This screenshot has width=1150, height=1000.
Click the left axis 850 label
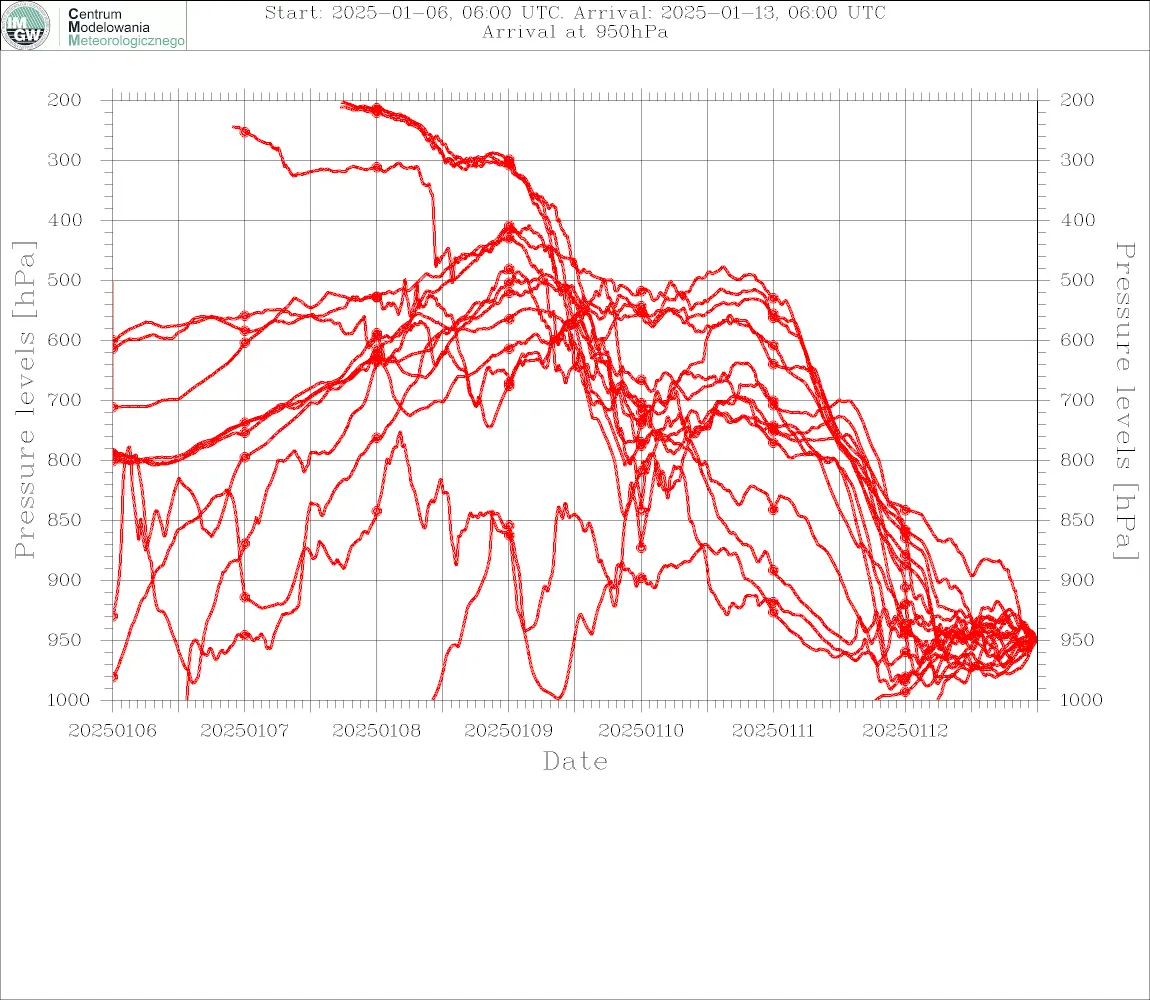(65, 520)
